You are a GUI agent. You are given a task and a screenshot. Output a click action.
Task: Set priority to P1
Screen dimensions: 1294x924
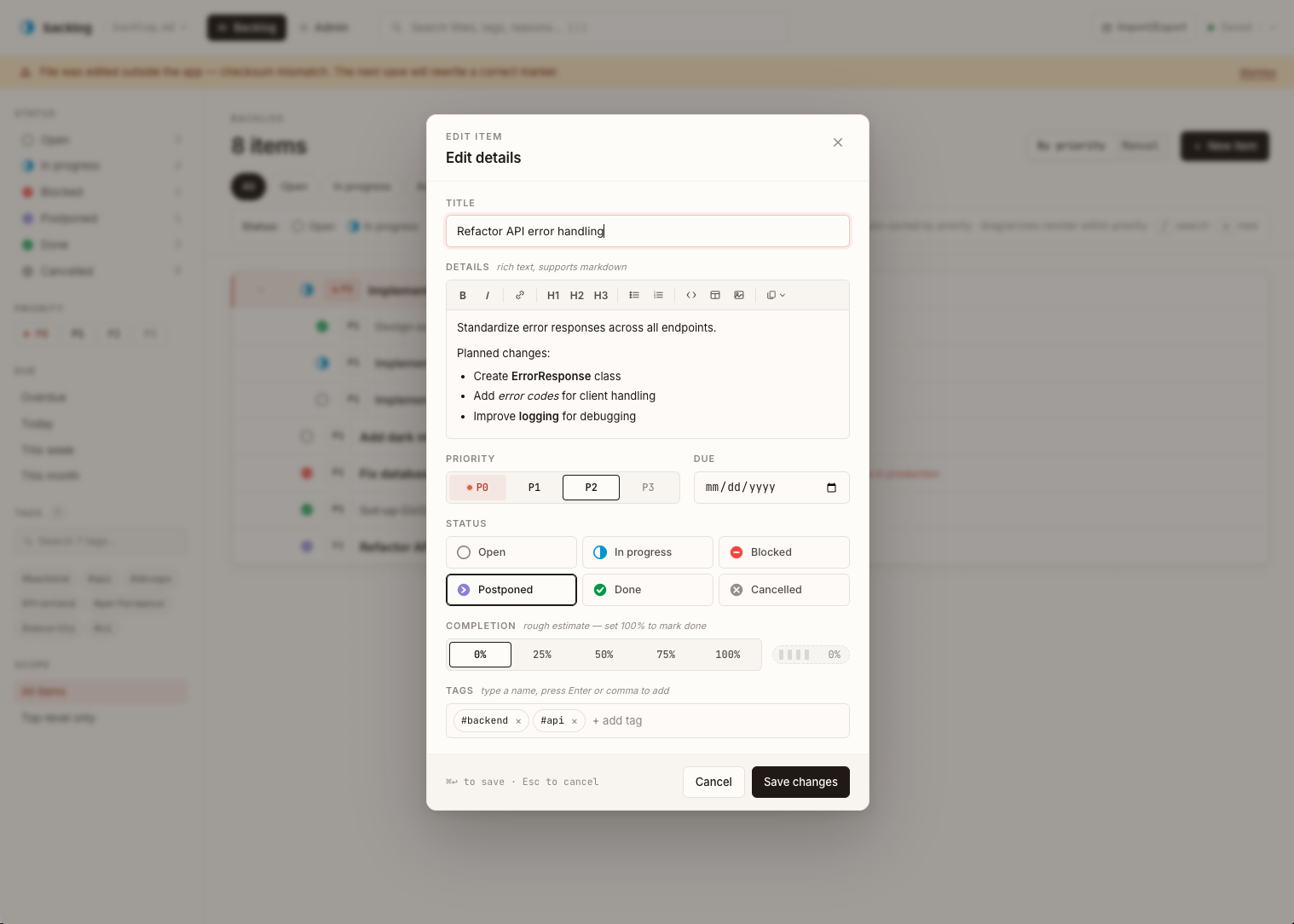[534, 488]
